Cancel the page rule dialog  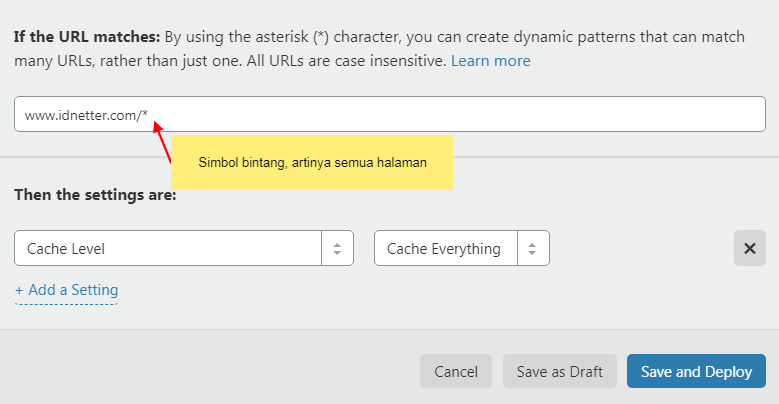pyautogui.click(x=455, y=371)
